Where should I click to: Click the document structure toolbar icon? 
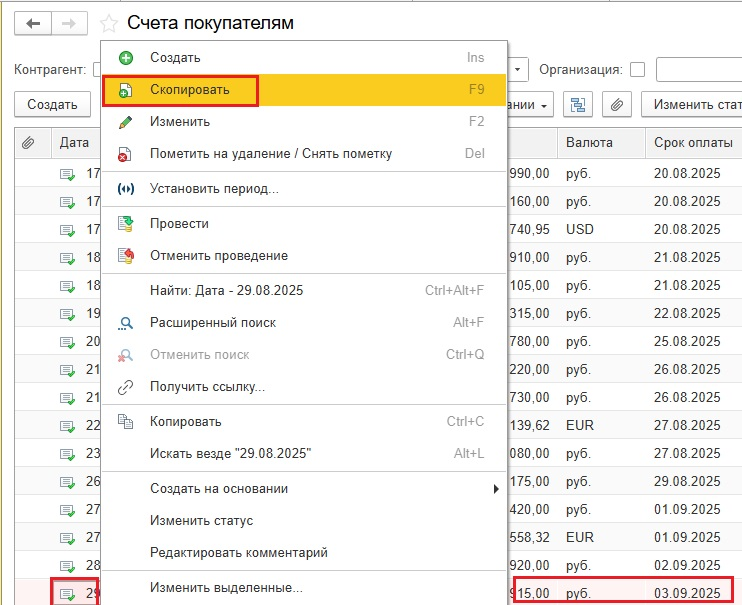tap(578, 105)
